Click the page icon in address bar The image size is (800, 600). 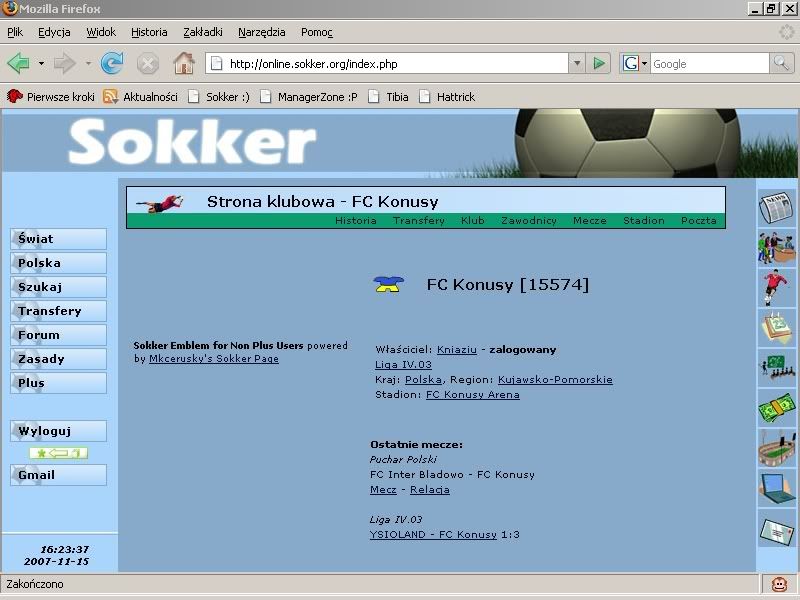tap(217, 64)
